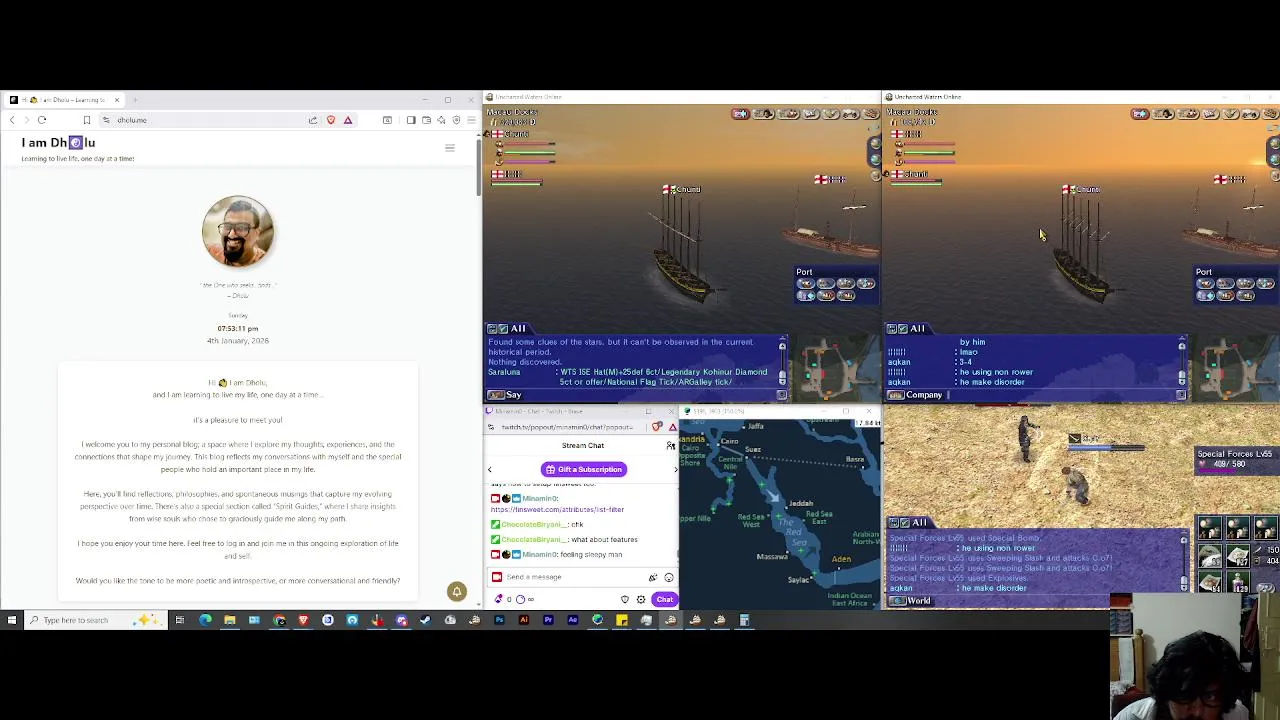Click Jeddah on the Red Sea map
Image resolution: width=1280 pixels, height=720 pixels.
point(801,504)
